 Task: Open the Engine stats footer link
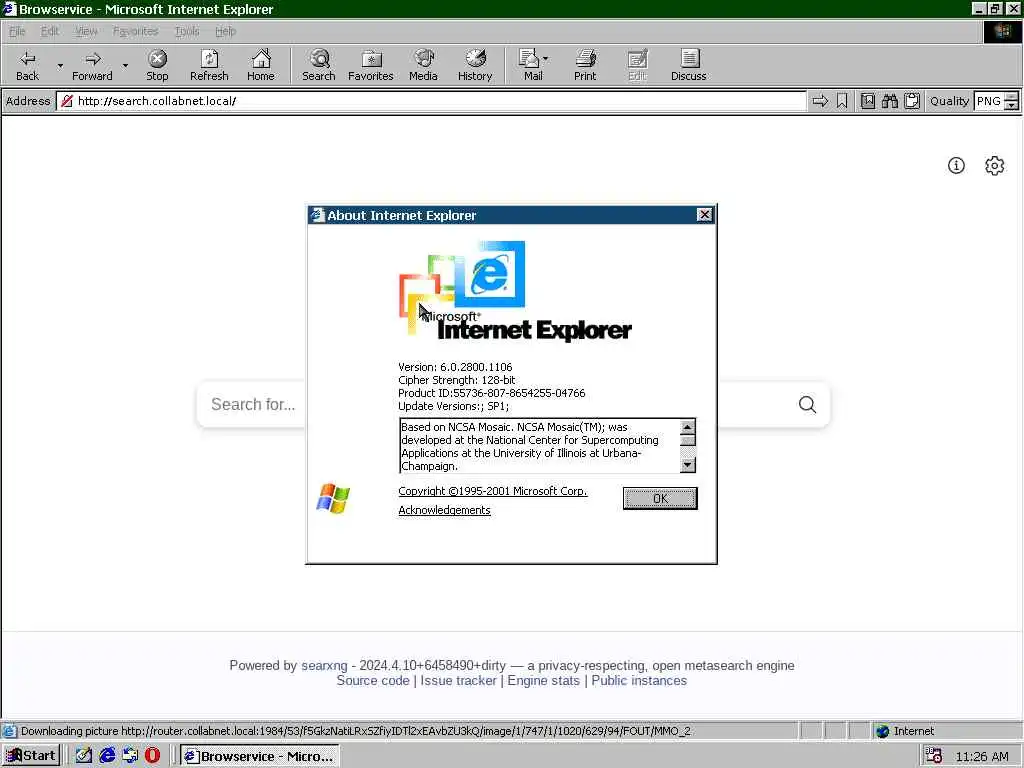543,680
